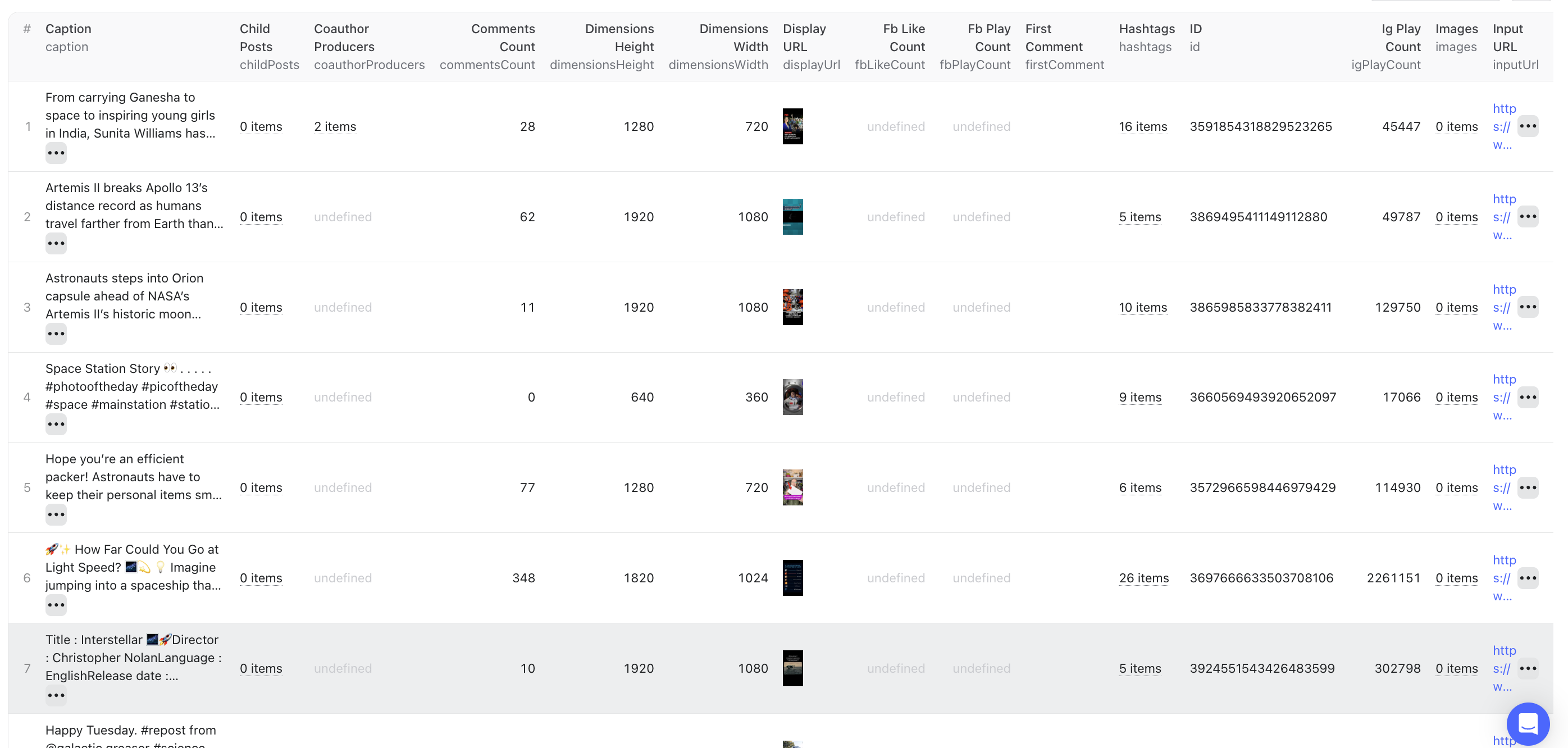Screen dimensions: 1568x748
Task: Open display thumbnail for Interstellar post
Action: 792,668
